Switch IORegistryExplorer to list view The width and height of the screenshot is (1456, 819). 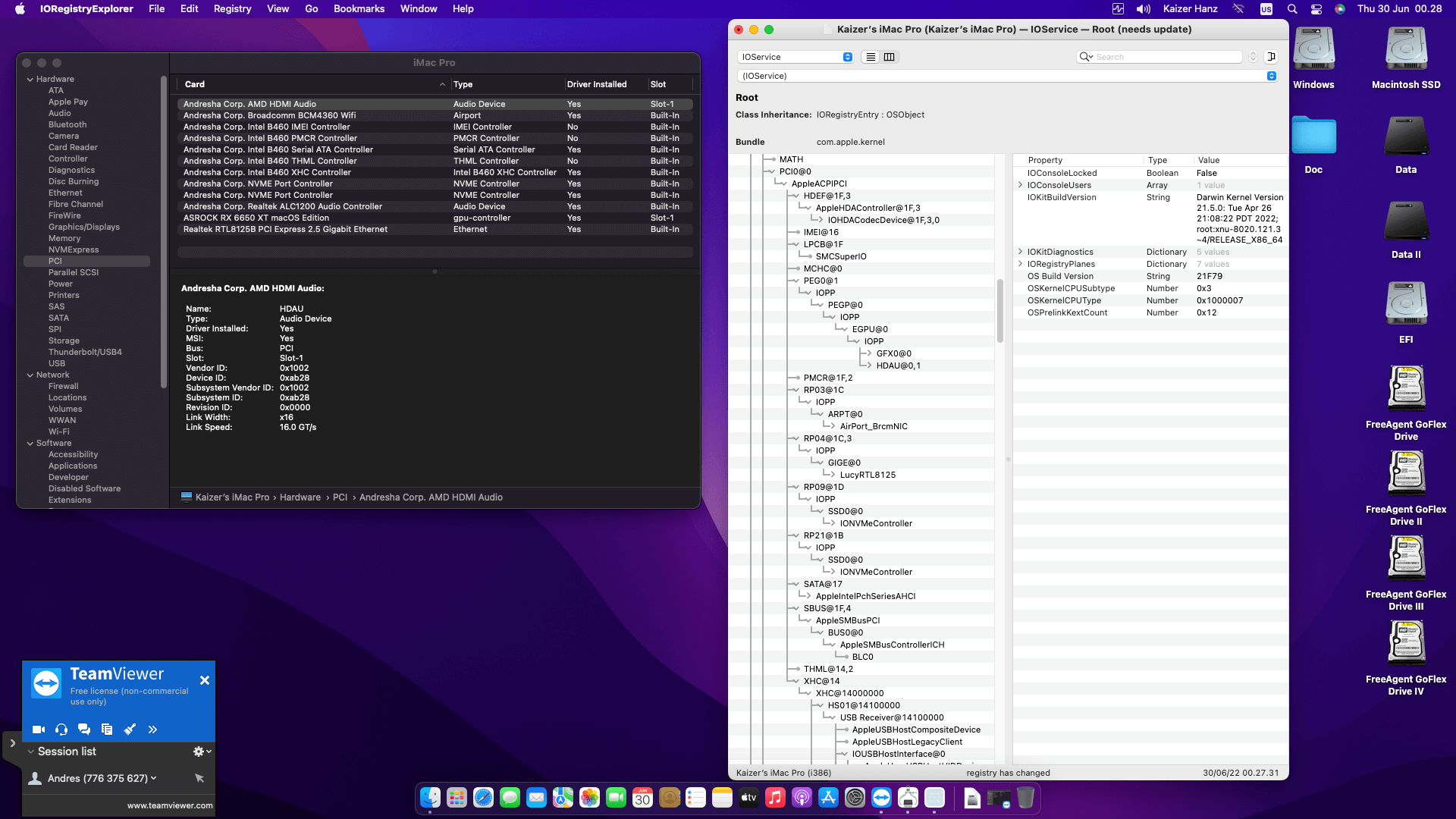tap(871, 57)
